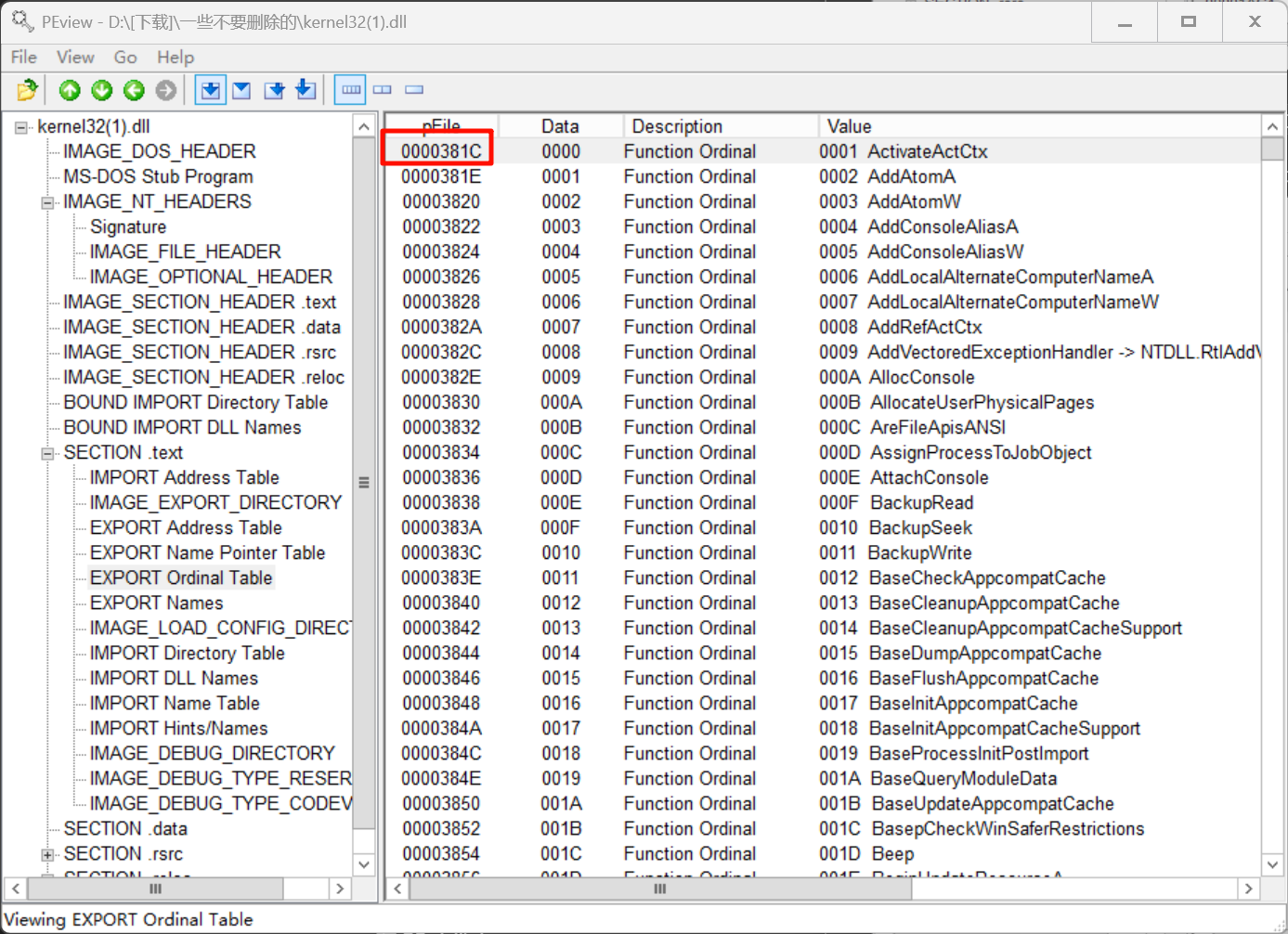Toggle the single-segment column width button
Screen dimensions: 1288x934
[x=414, y=90]
